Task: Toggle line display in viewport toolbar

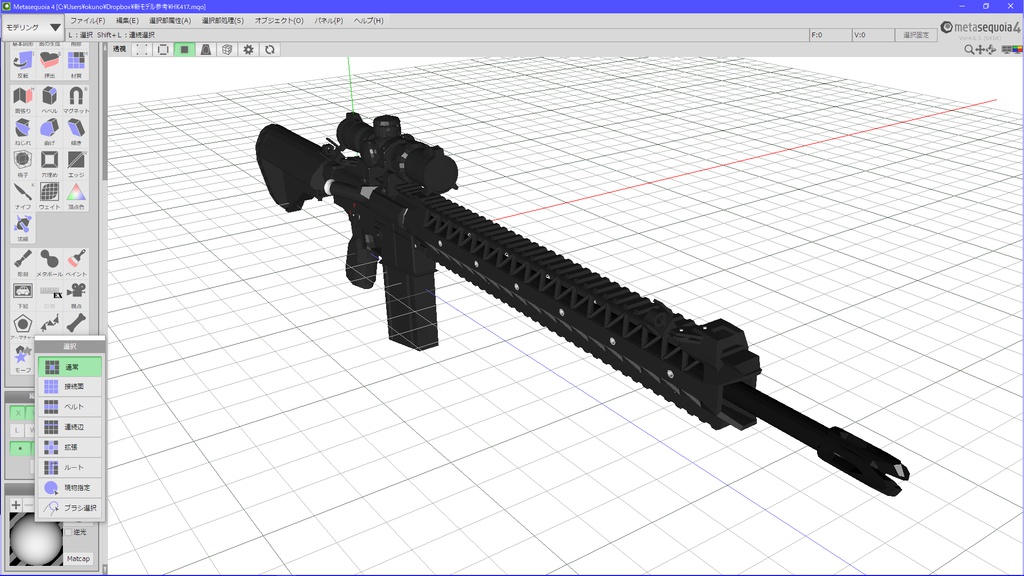Action: point(163,50)
